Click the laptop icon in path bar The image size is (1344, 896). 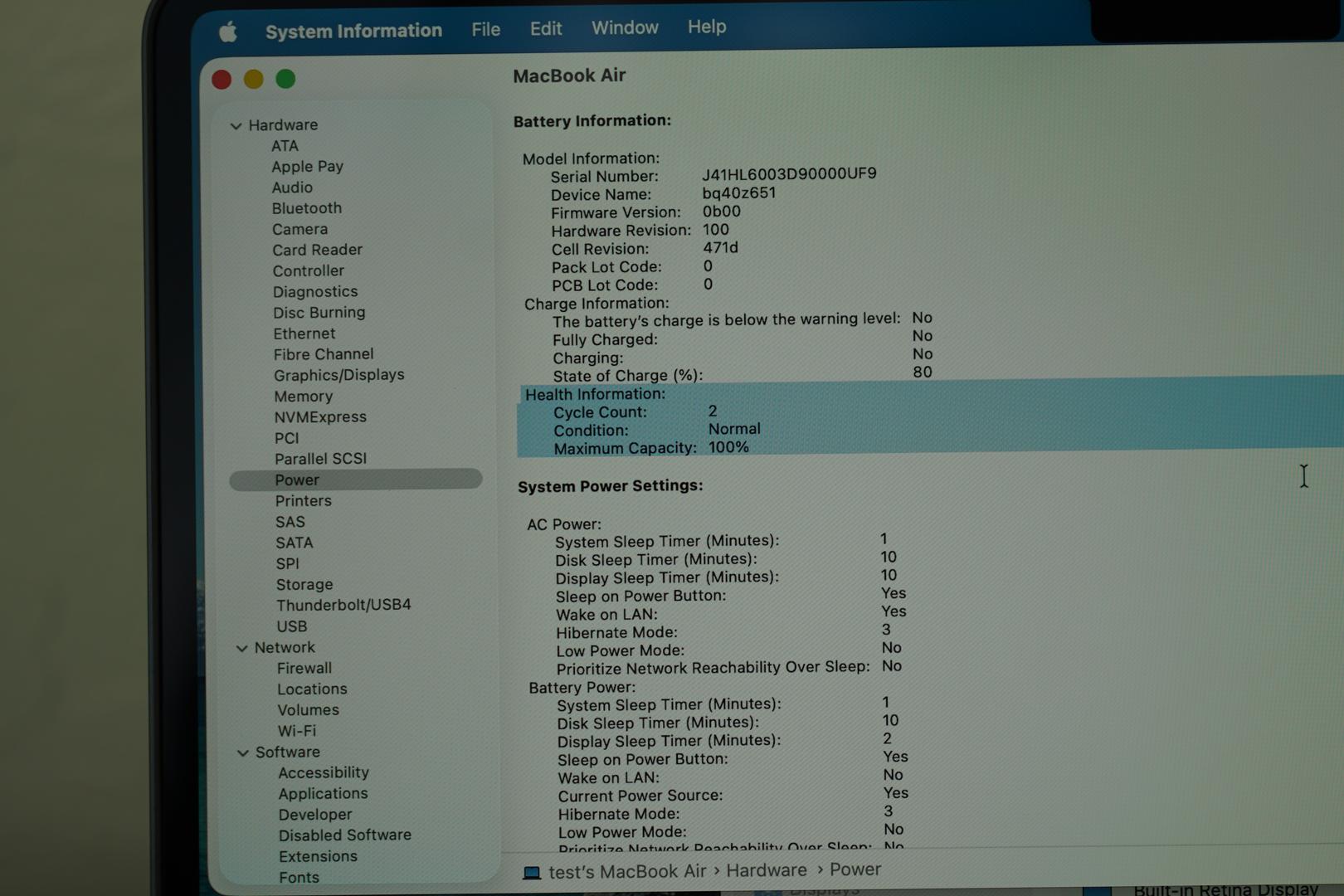pyautogui.click(x=532, y=873)
